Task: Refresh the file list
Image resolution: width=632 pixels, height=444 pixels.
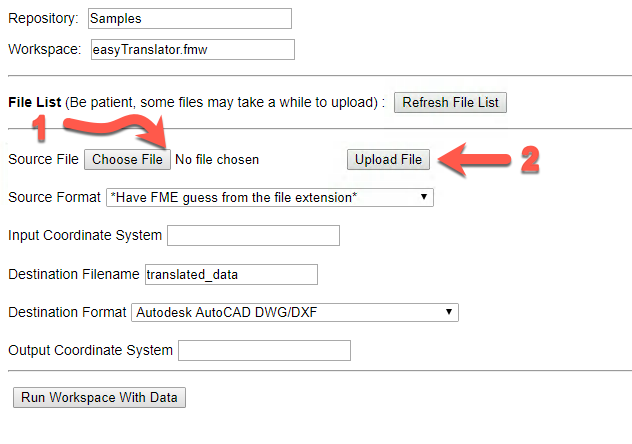Action: click(450, 102)
